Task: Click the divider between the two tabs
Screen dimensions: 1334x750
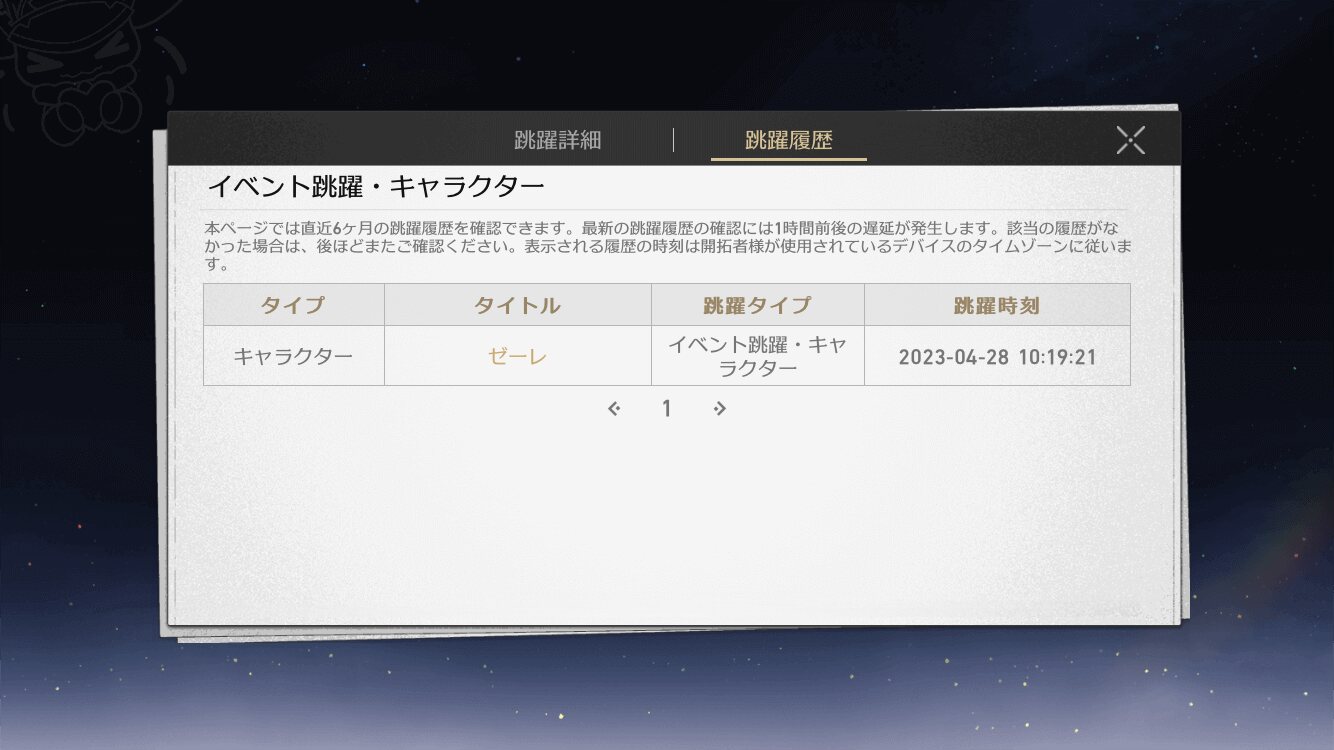Action: [673, 140]
